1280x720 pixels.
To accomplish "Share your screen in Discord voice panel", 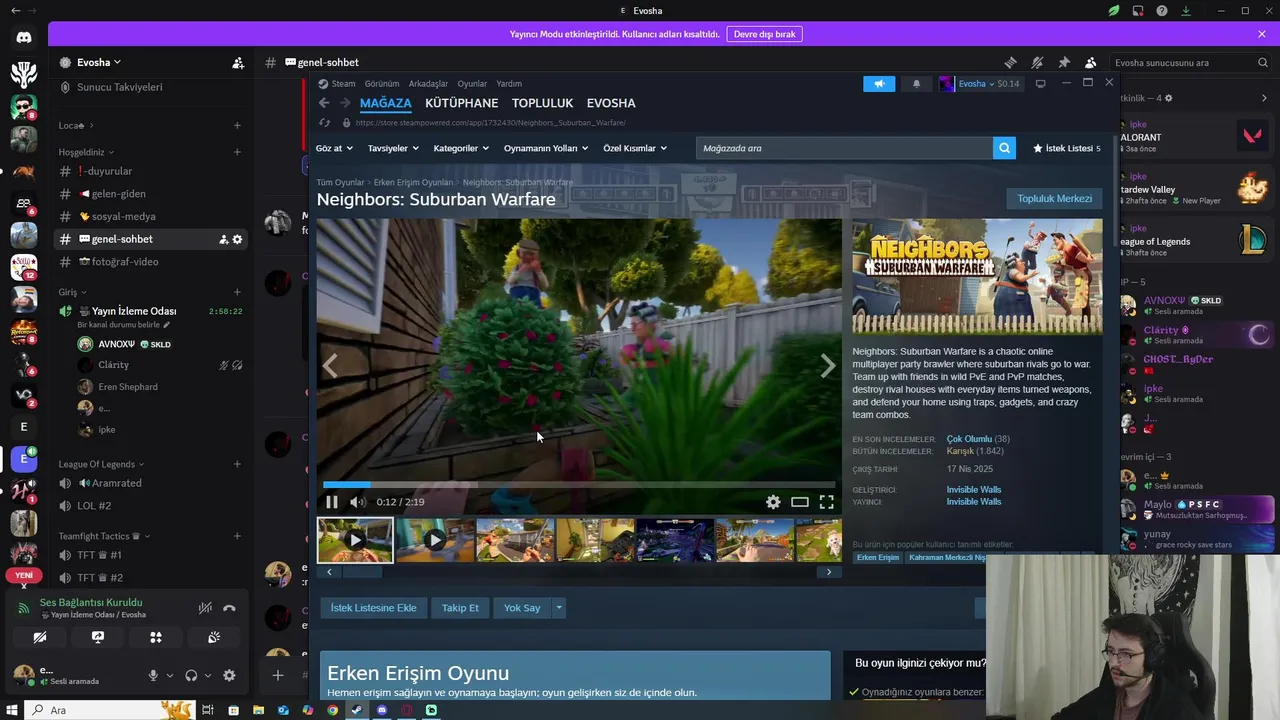I will [x=98, y=637].
